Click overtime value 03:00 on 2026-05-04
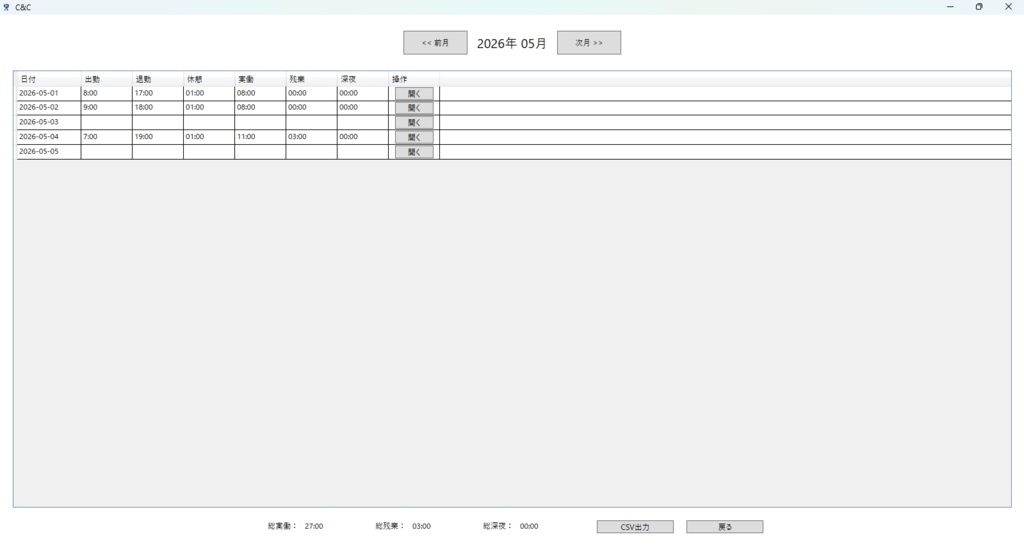This screenshot has width=1024, height=546. 311,137
